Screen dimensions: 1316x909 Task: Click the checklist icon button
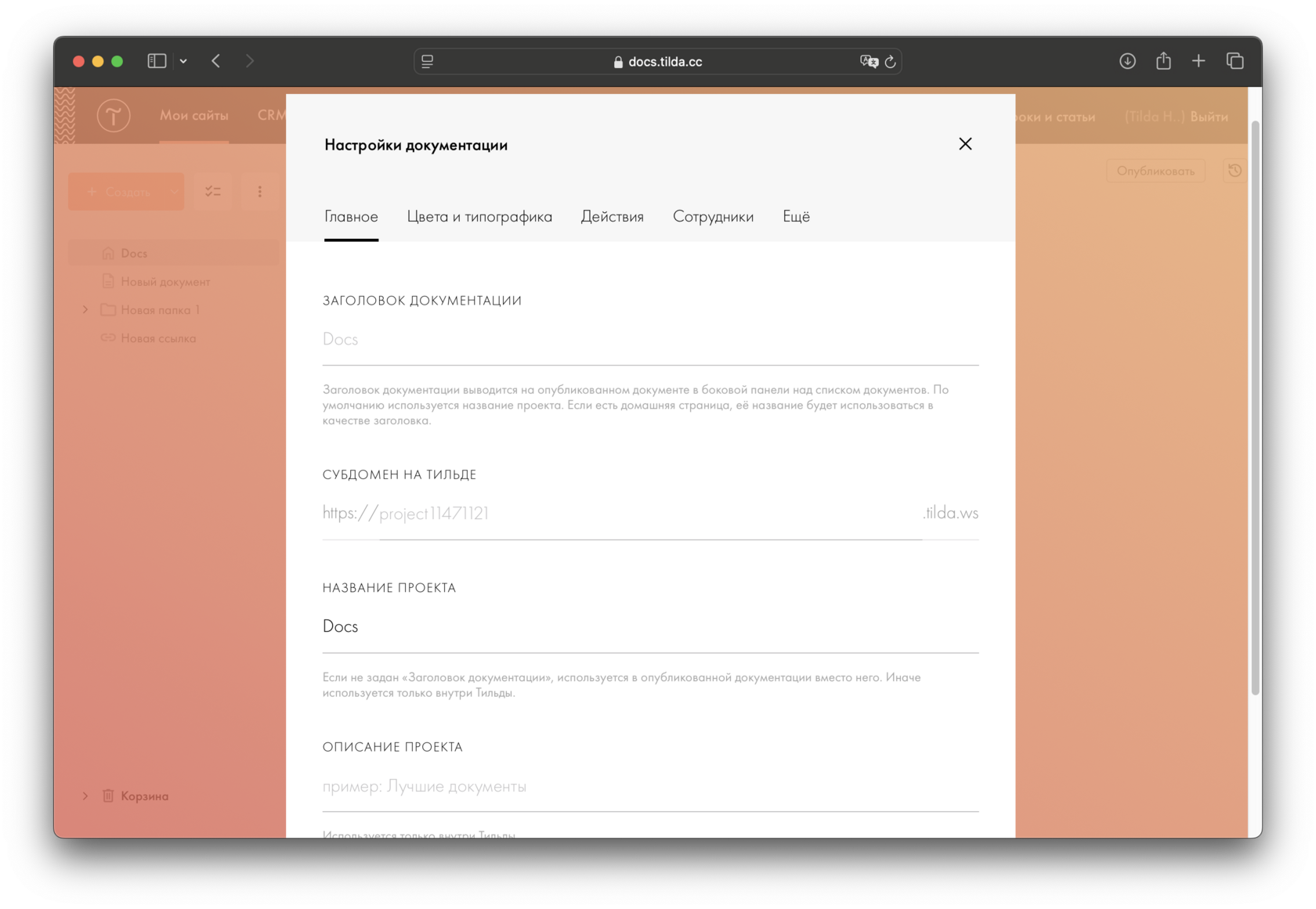213,192
